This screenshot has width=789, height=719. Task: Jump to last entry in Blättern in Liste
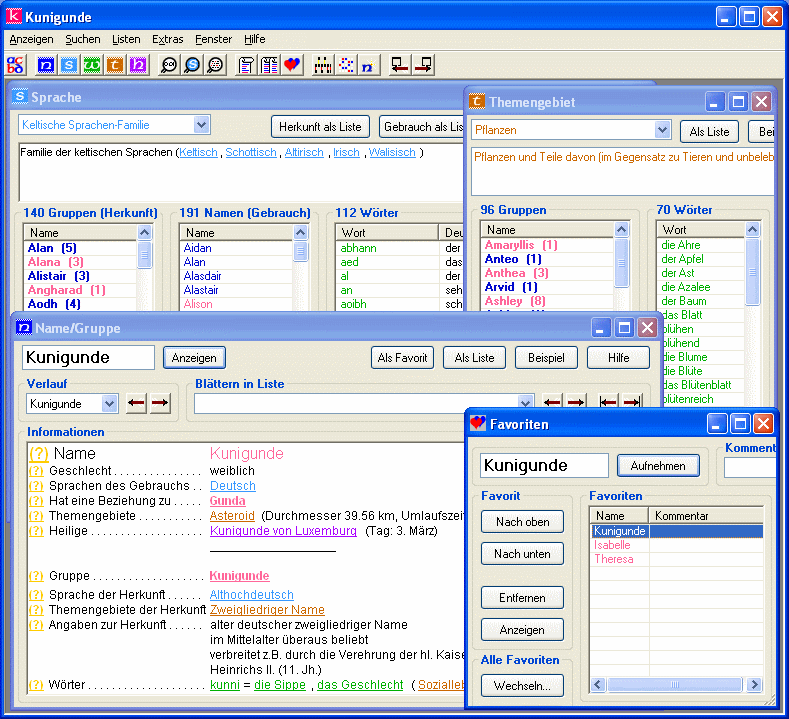(631, 403)
